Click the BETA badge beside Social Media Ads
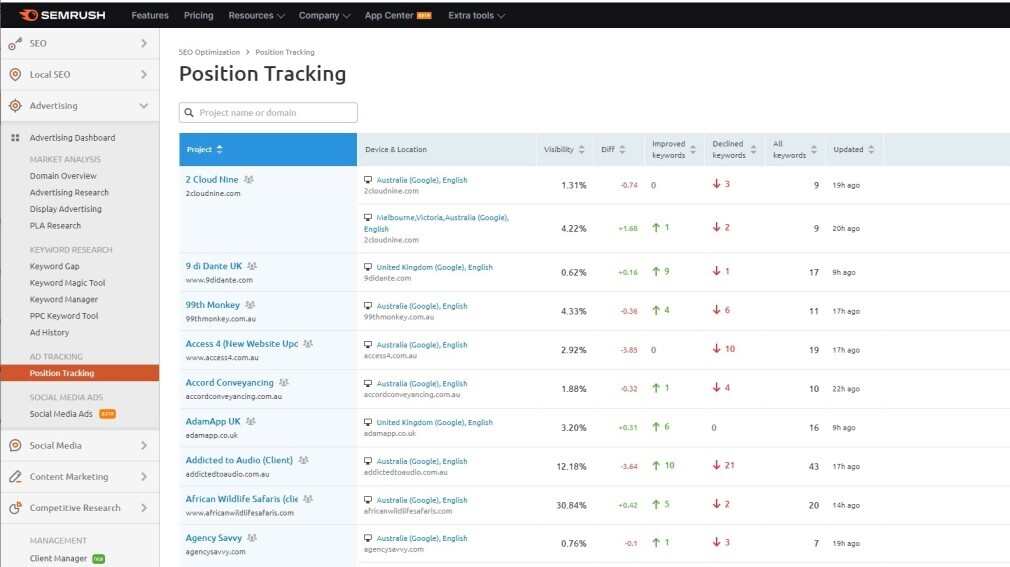The width and height of the screenshot is (1010, 567). coord(108,414)
